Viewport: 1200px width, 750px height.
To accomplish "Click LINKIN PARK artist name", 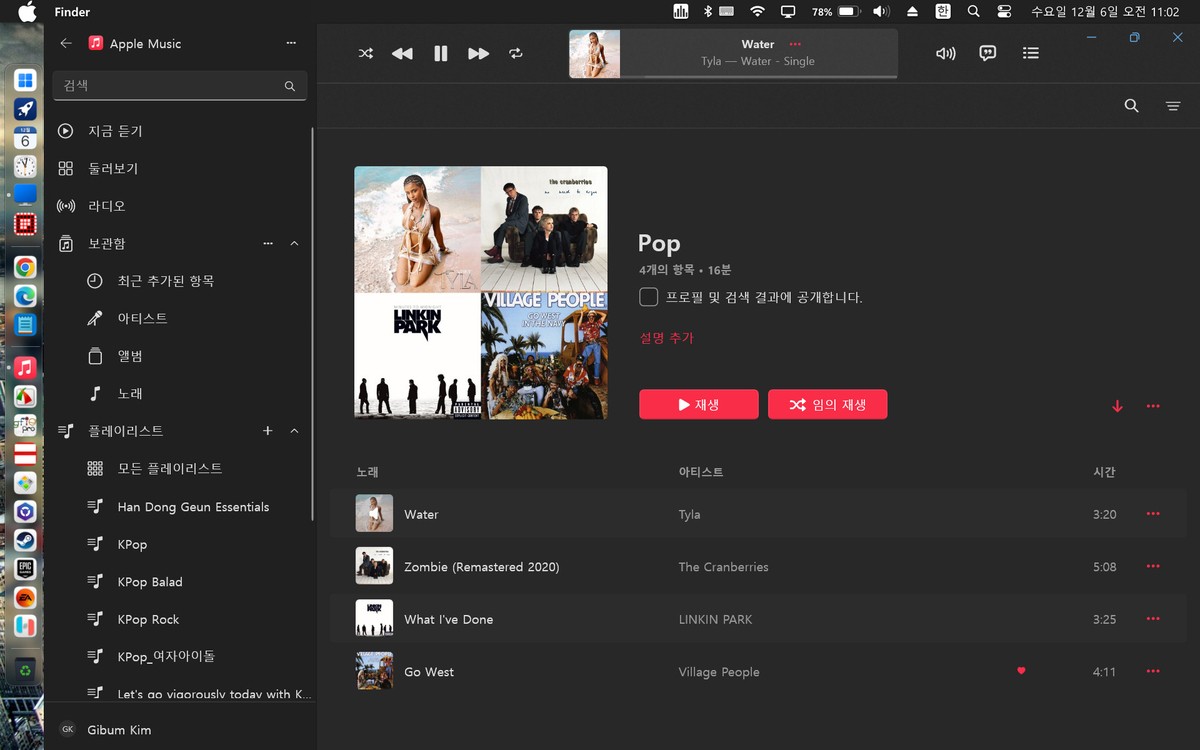I will click(x=715, y=619).
